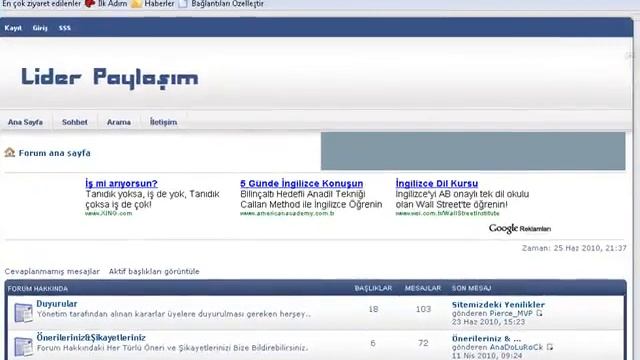This screenshot has height=360, width=640.
Task: Show Cevaplanmamış mesajlar
Action: 52,271
